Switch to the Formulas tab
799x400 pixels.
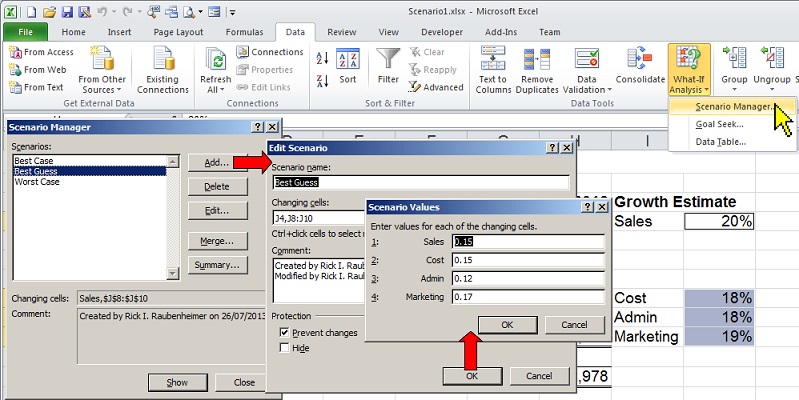pos(245,32)
